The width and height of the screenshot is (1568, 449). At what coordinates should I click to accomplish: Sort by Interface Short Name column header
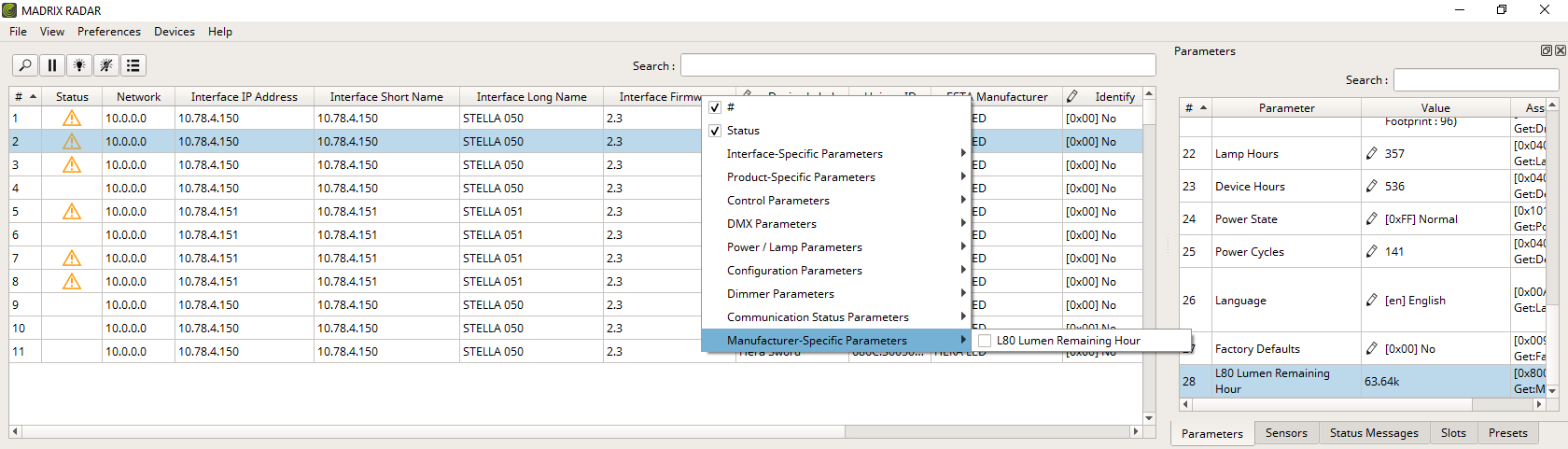[386, 96]
